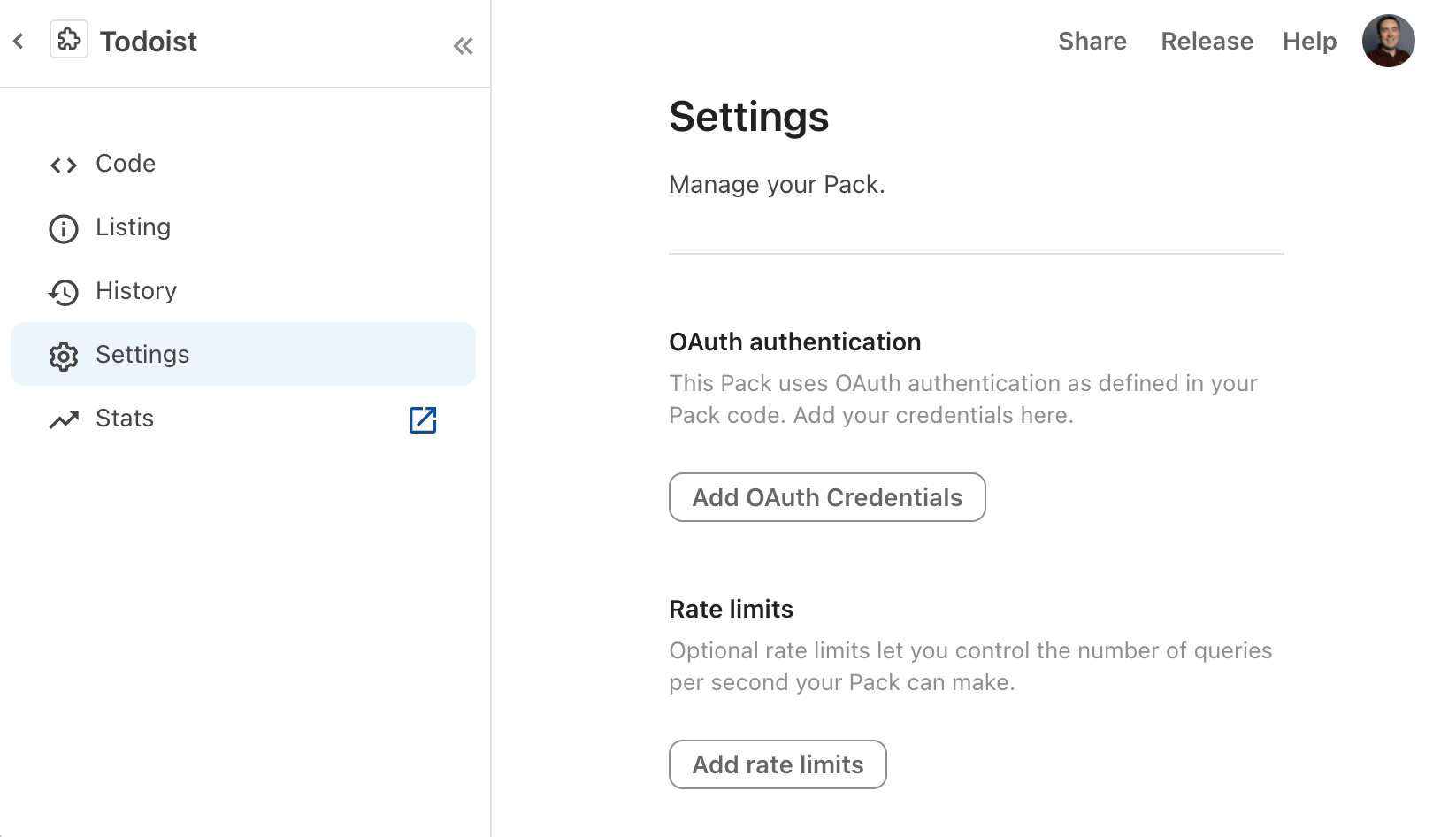Select the Stats label in the sidebar

(x=125, y=418)
